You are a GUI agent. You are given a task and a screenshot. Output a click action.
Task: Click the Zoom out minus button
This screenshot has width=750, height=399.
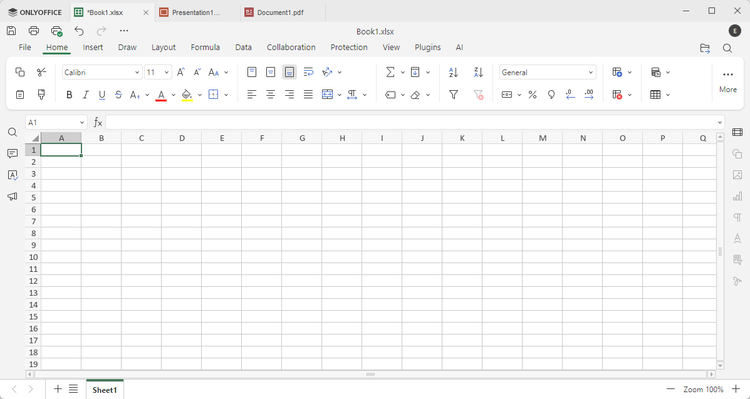[x=671, y=389]
